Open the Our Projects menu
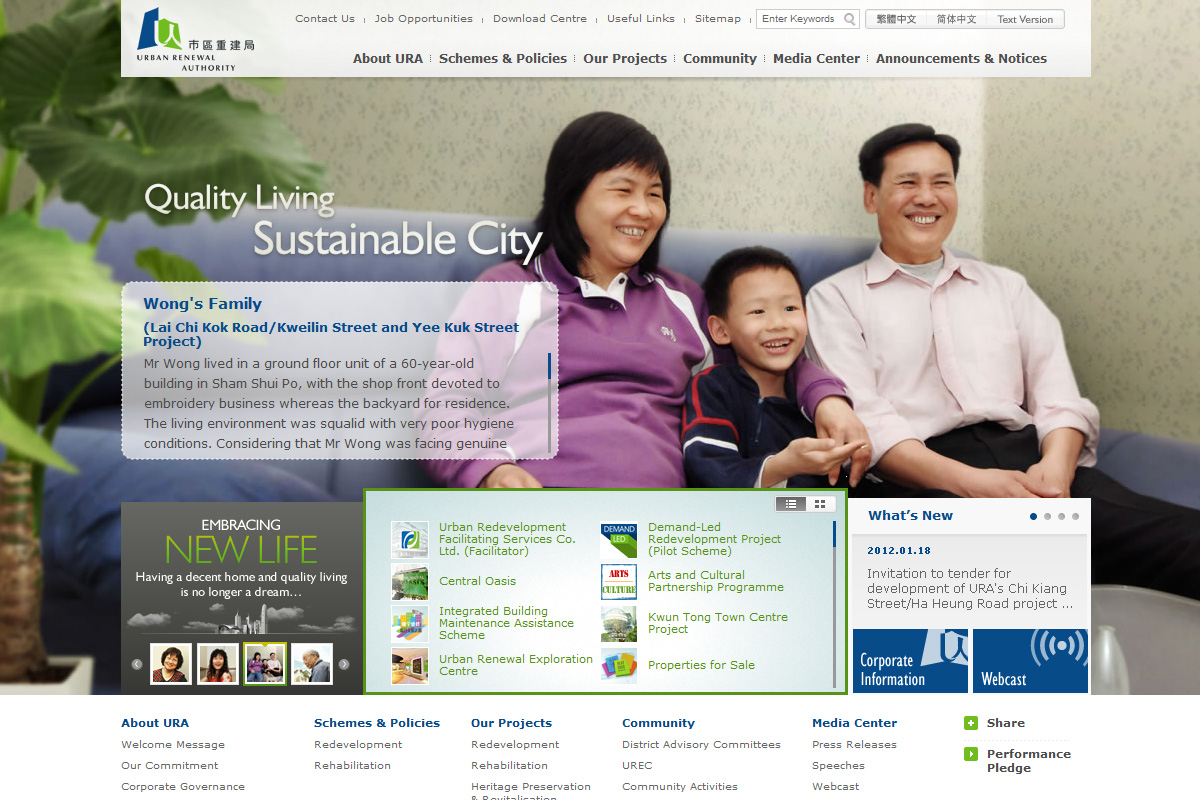 [x=625, y=59]
